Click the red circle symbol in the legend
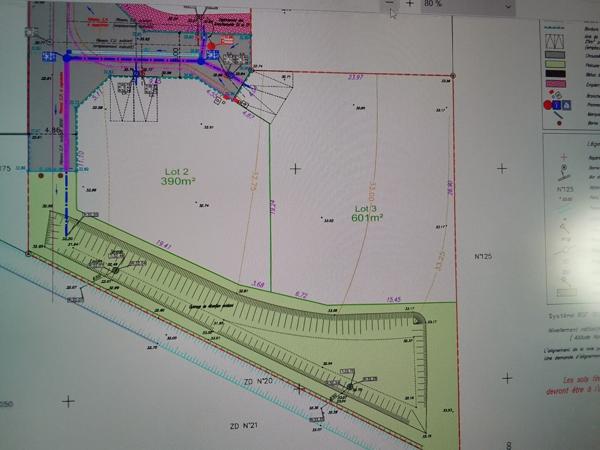 click(549, 104)
